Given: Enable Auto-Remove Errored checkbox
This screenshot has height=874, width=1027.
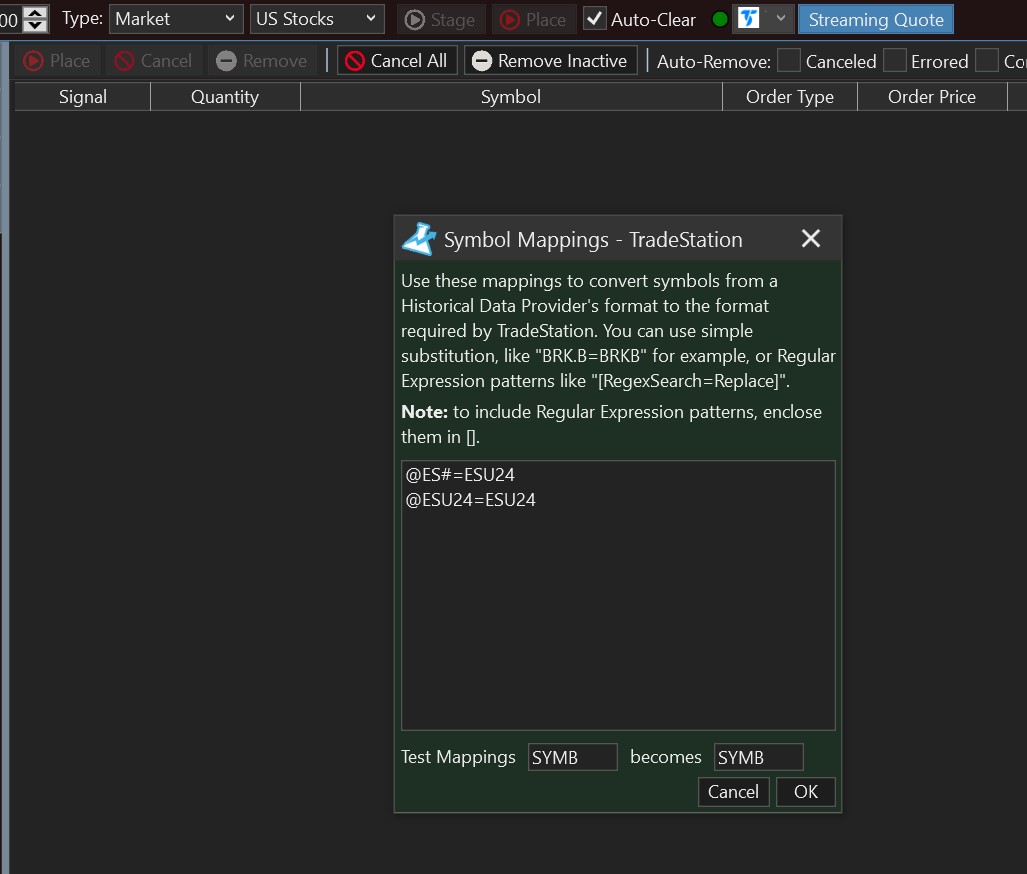Looking at the screenshot, I should tap(895, 61).
